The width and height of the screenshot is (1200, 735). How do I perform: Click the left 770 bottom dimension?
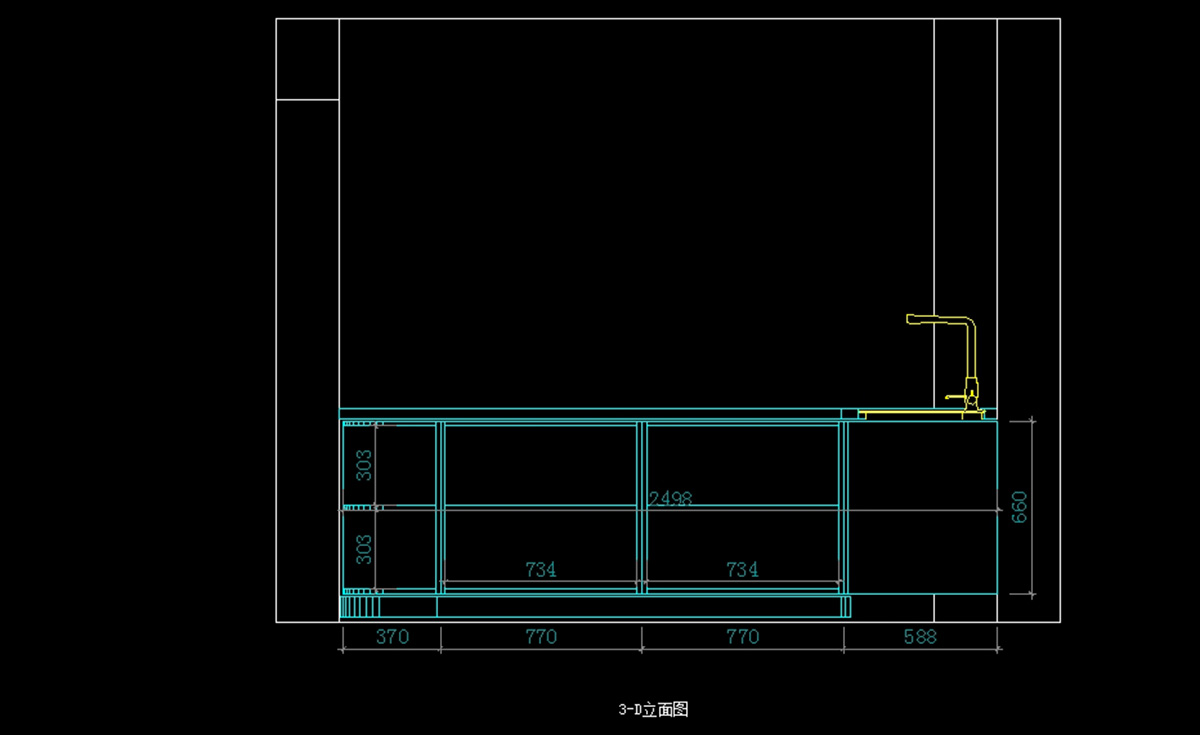point(541,636)
